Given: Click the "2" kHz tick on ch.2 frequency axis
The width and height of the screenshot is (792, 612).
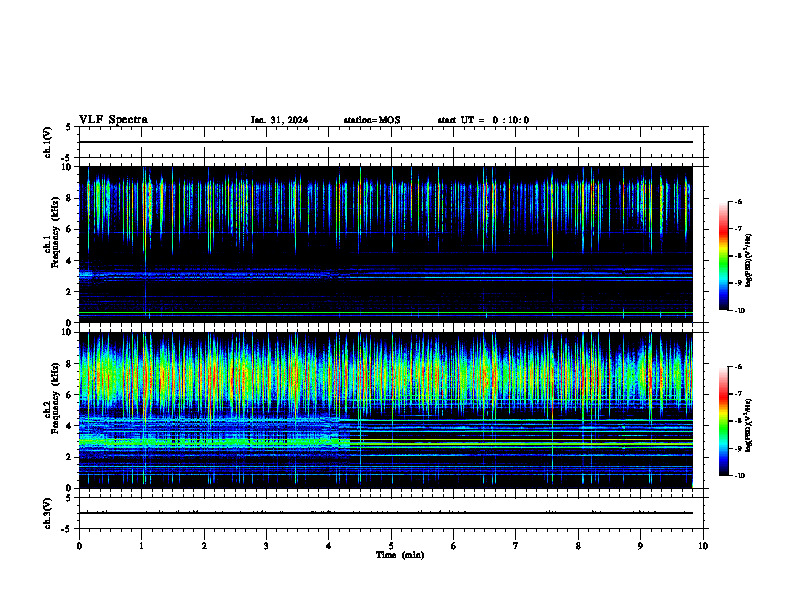Looking at the screenshot, I should pos(70,457).
